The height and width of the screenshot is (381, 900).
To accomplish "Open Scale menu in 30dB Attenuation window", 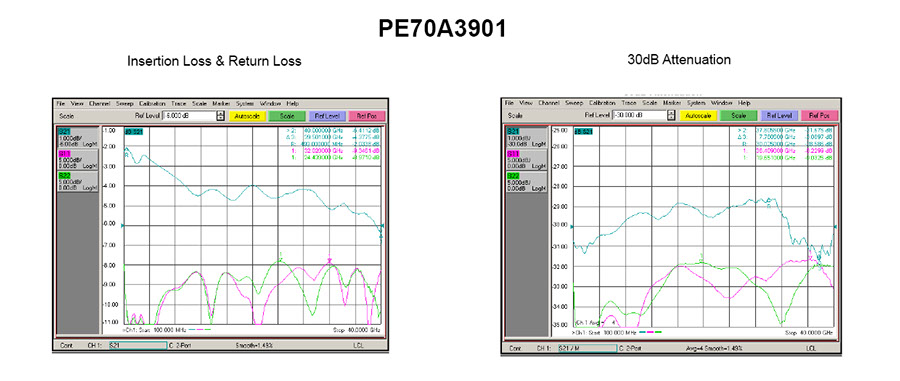I will 649,103.
